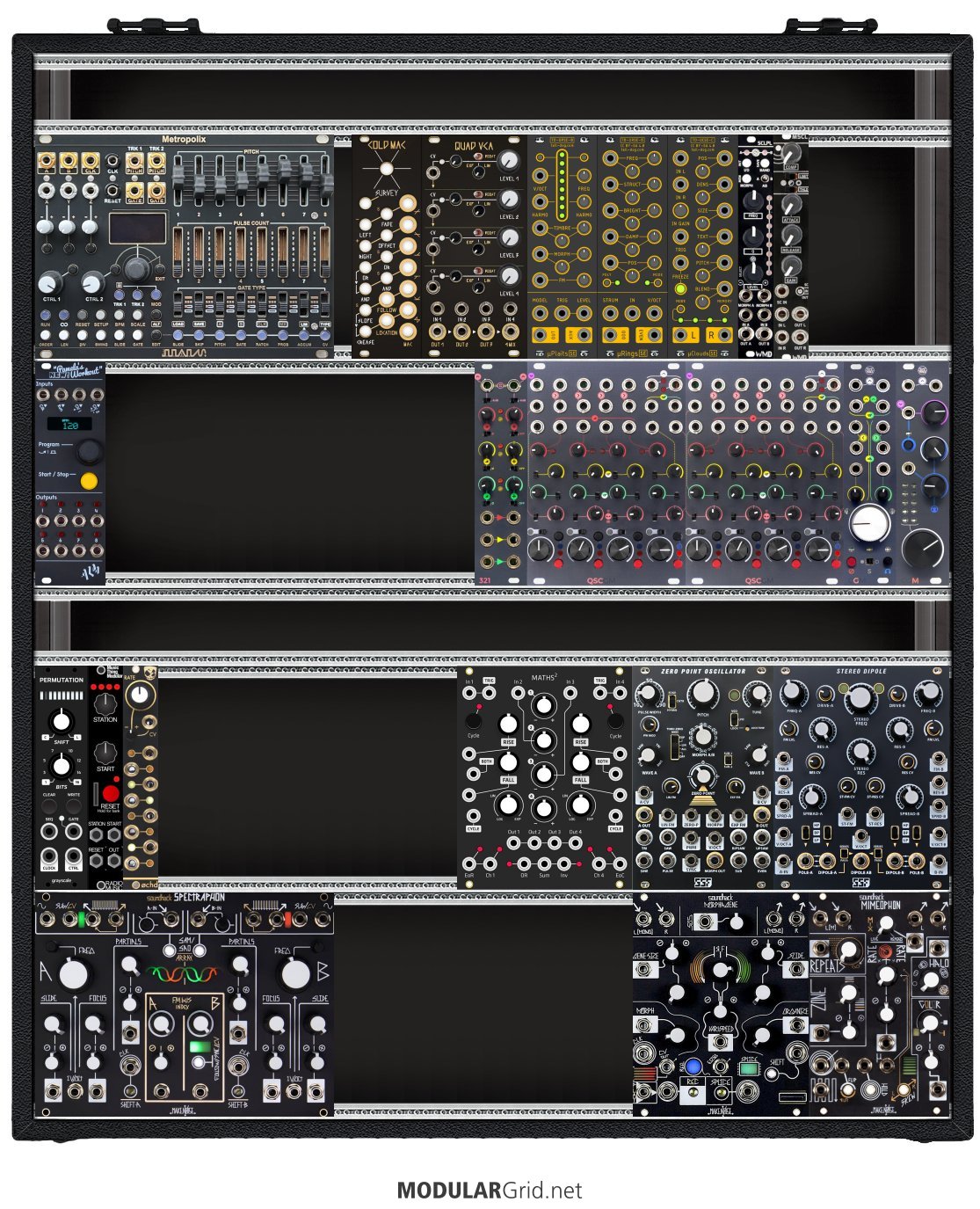Click the Maths Sum output jack
This screenshot has width=980, height=1209.
point(544,863)
